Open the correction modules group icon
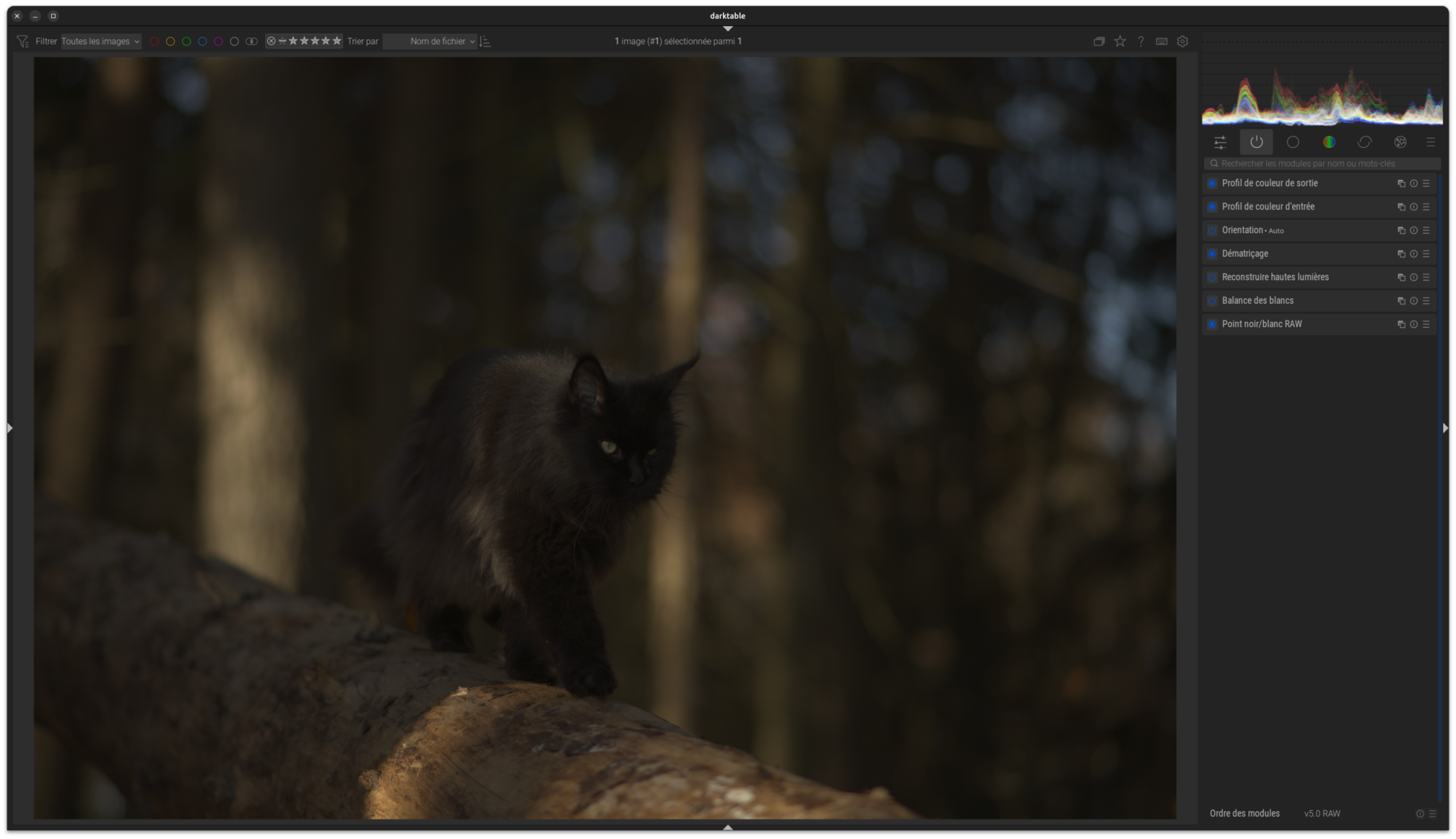This screenshot has width=1456, height=839. (1364, 142)
